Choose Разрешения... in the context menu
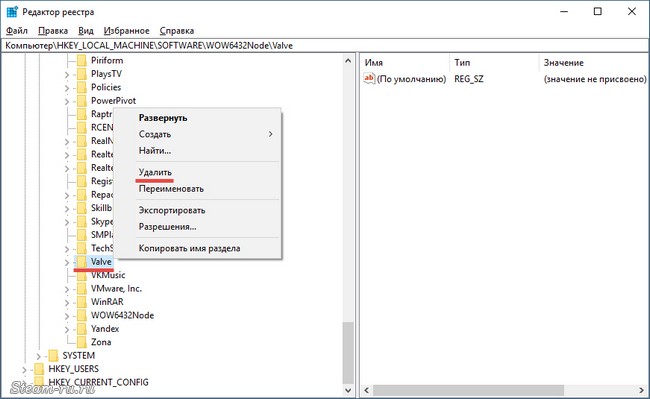The image size is (650, 399). 198,227
